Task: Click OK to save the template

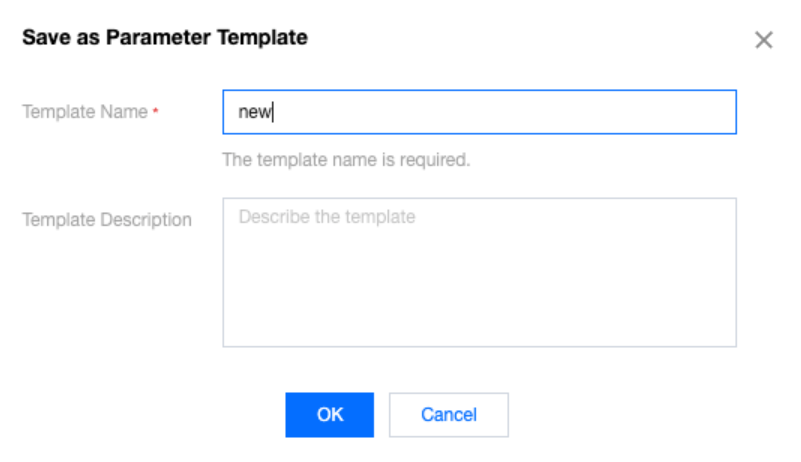Action: 329,414
